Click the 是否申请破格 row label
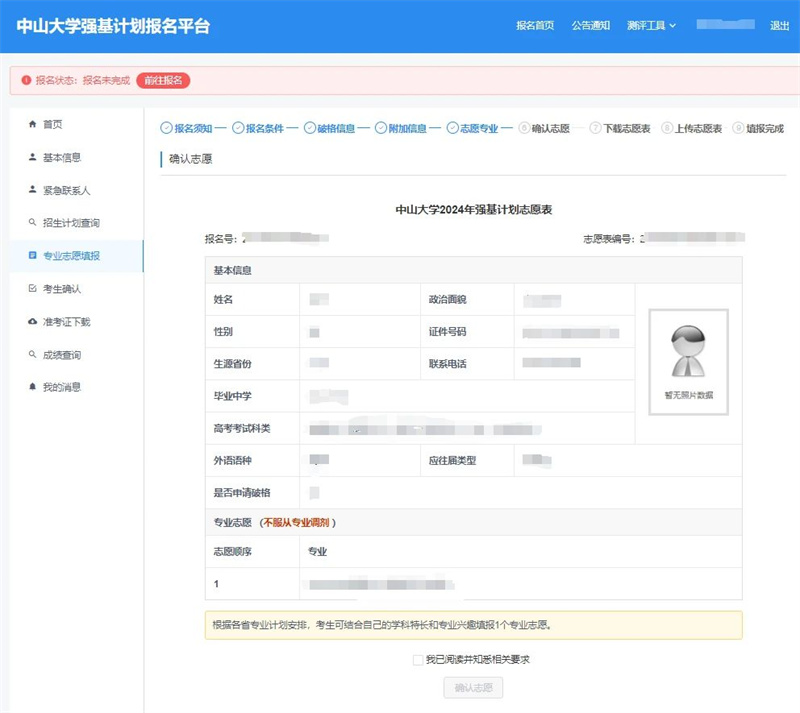The image size is (800, 713). (242, 493)
